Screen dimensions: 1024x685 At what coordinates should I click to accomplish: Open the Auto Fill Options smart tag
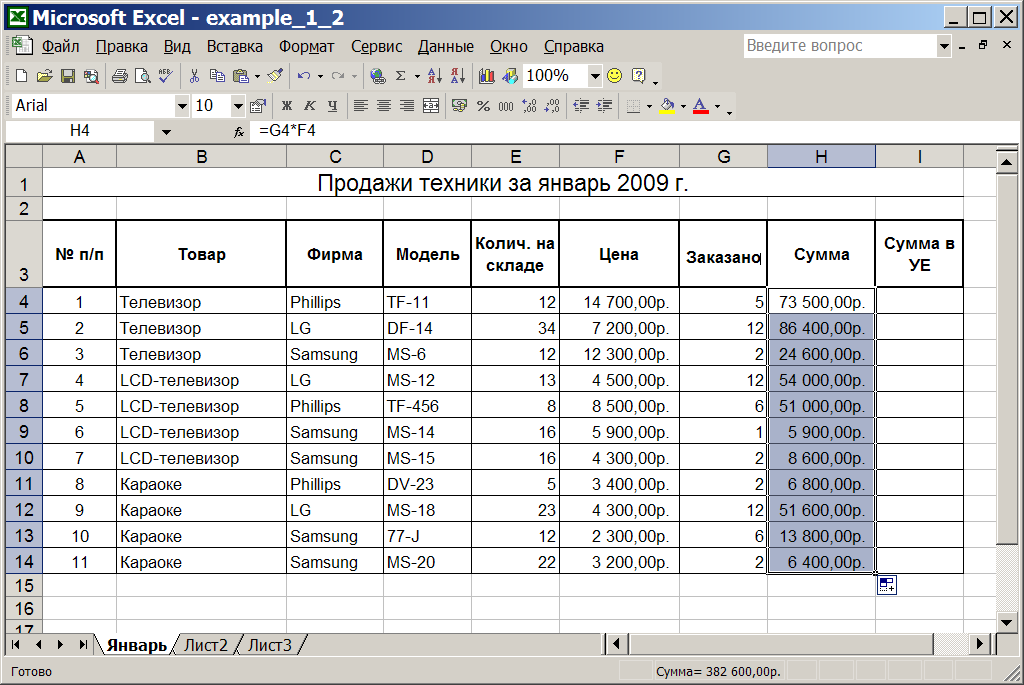point(887,585)
